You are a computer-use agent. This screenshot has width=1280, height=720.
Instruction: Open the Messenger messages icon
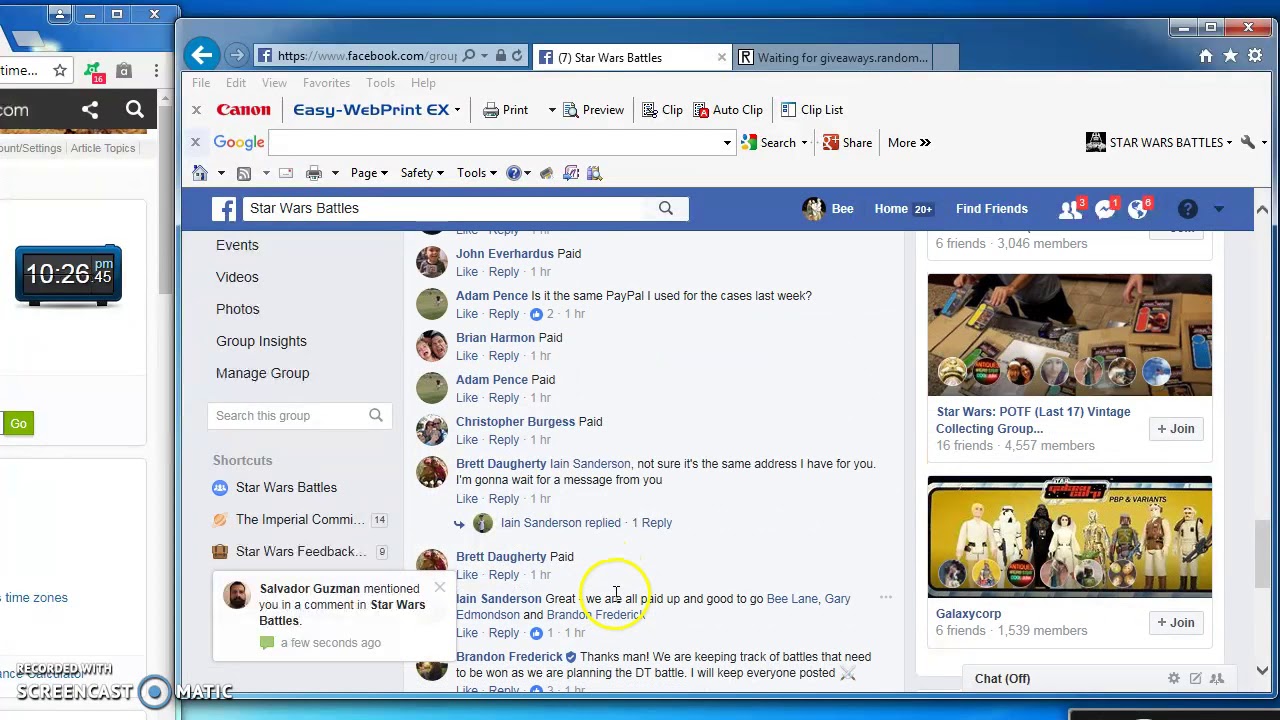pyautogui.click(x=1105, y=209)
